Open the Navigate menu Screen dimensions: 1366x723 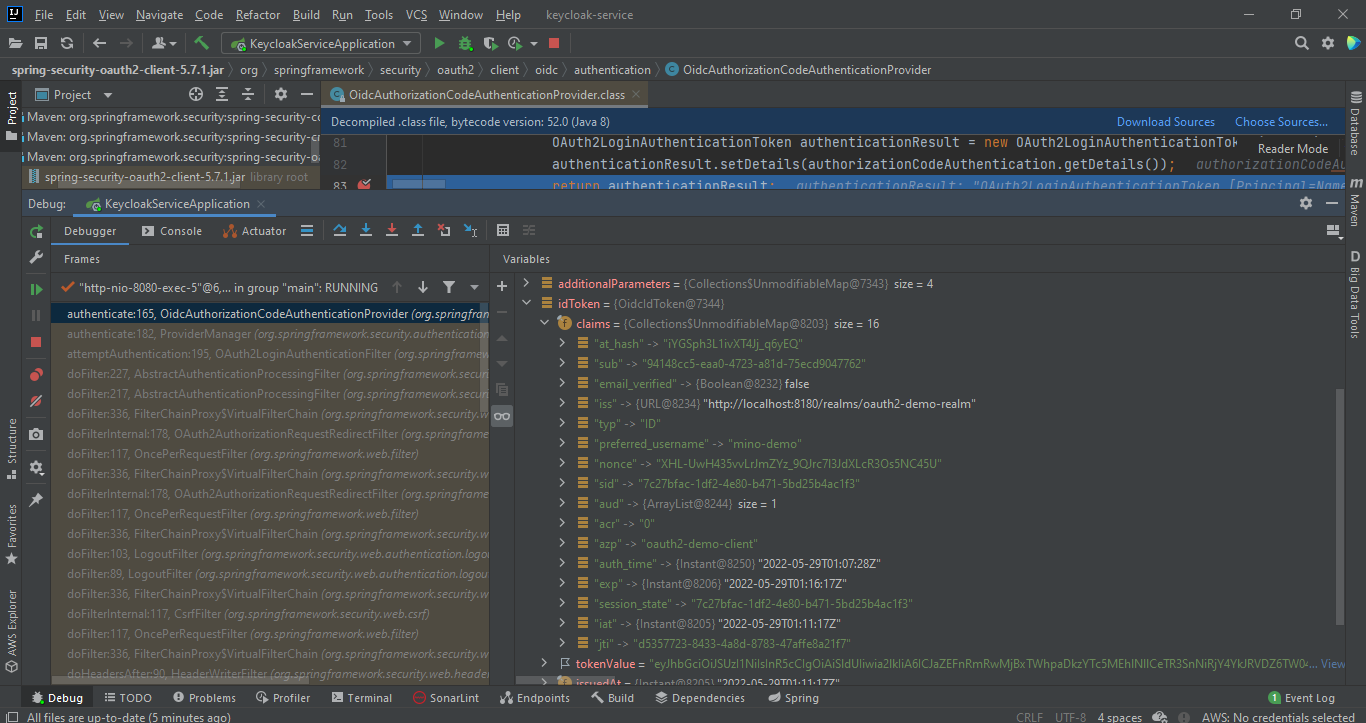pyautogui.click(x=159, y=15)
